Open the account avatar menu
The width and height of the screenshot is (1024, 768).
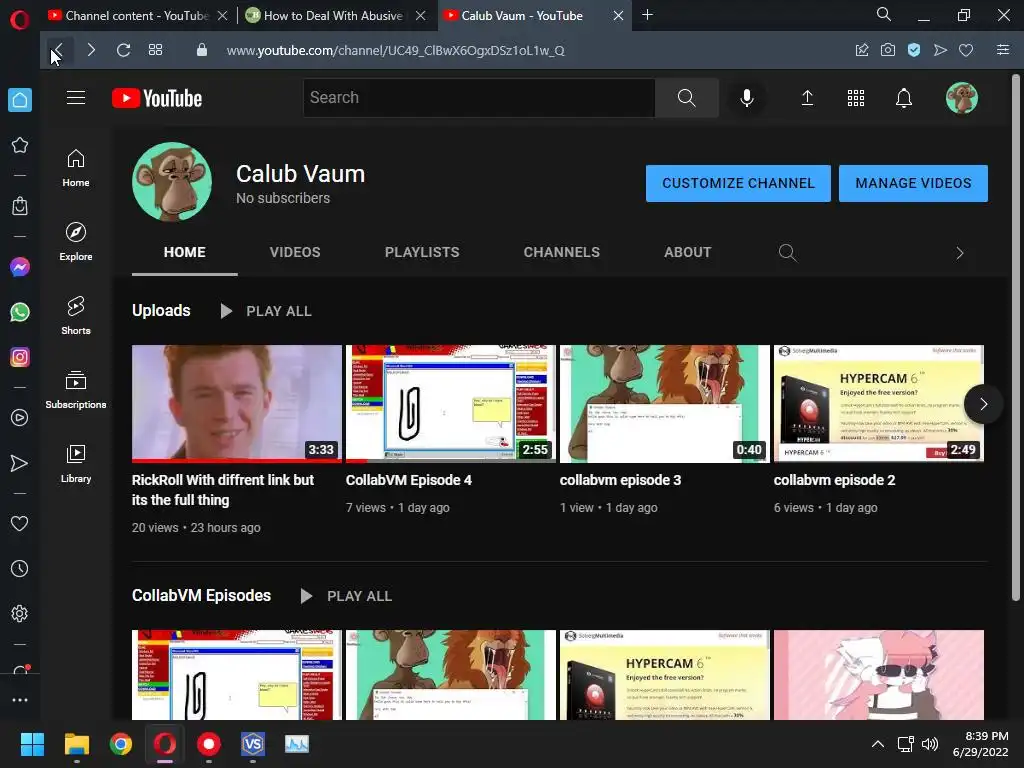(x=961, y=98)
